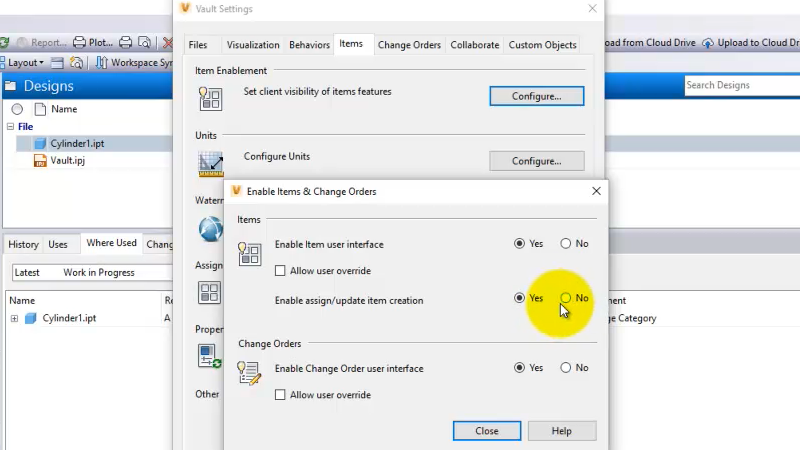
Task: Click the Change Orders notepad icon in the dialog
Action: tap(249, 373)
